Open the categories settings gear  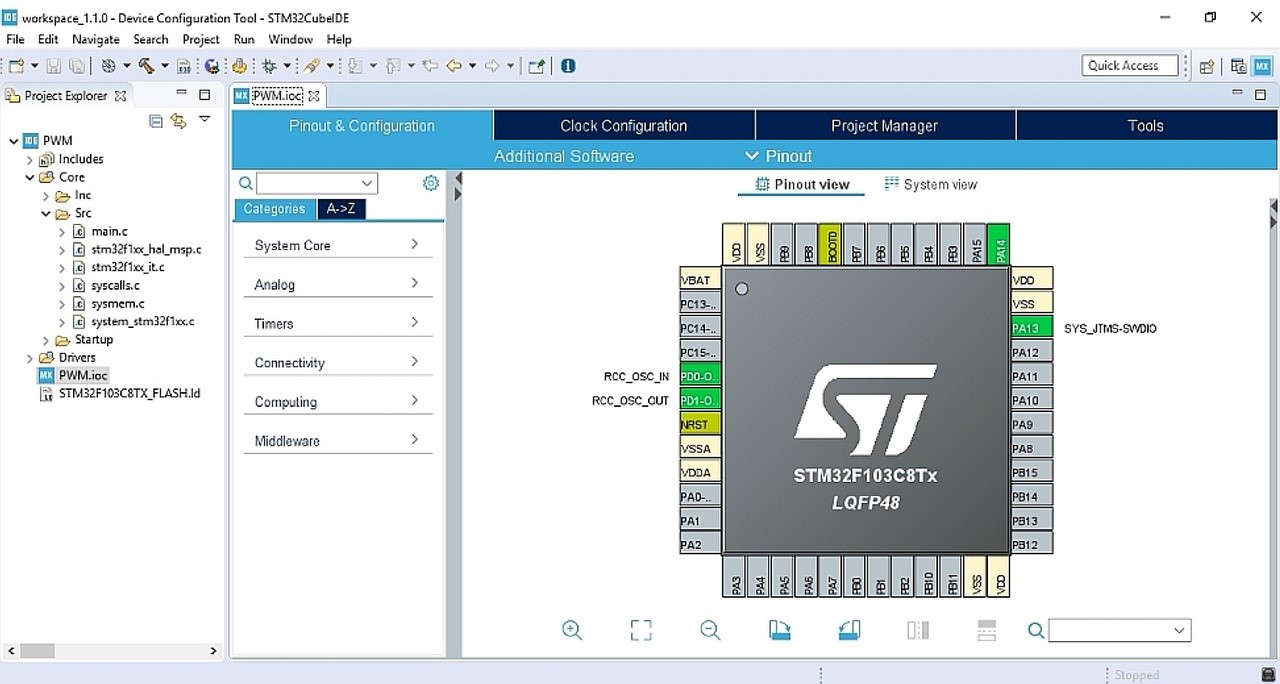(x=431, y=183)
